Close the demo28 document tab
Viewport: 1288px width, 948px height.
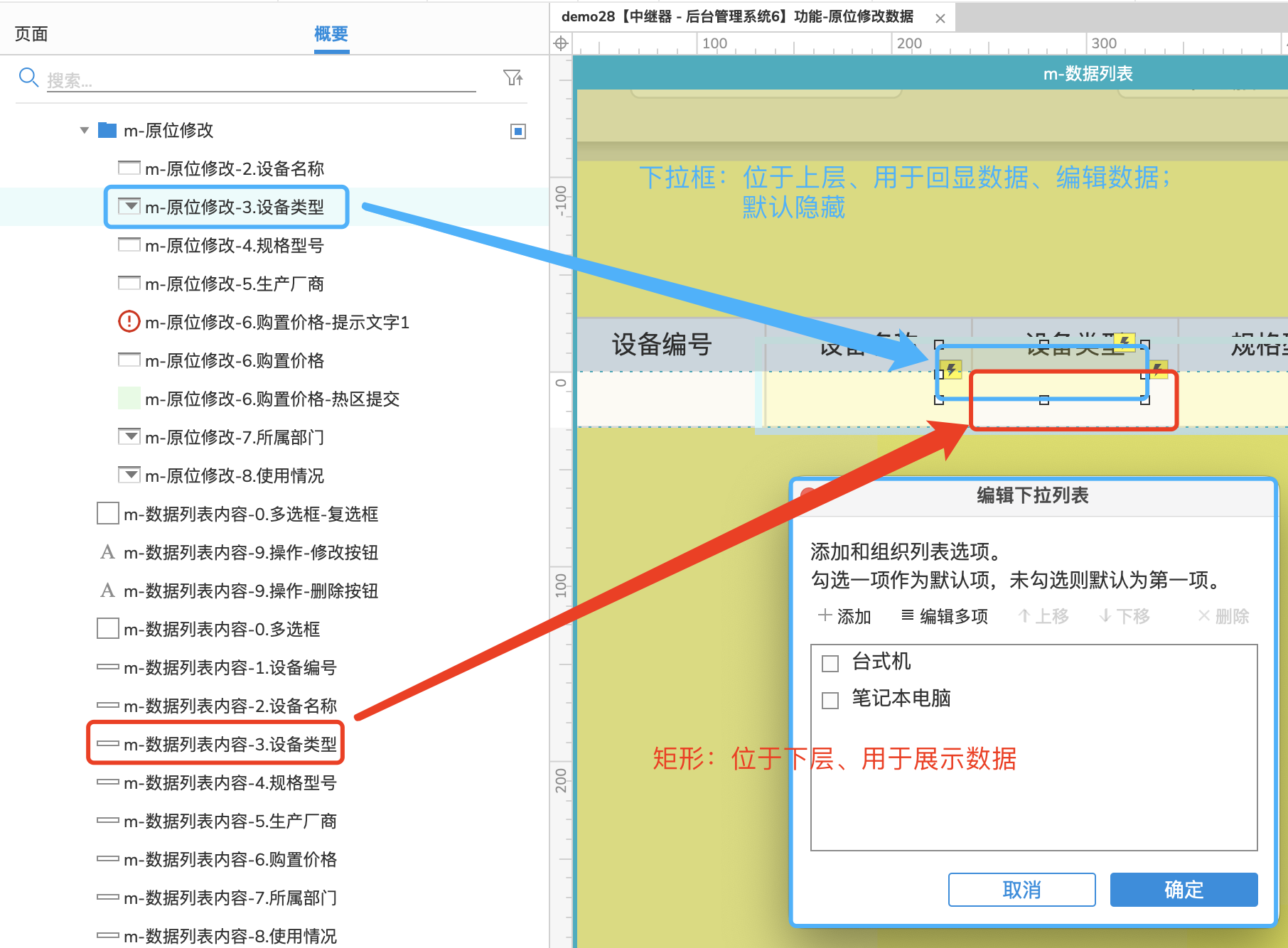click(940, 18)
